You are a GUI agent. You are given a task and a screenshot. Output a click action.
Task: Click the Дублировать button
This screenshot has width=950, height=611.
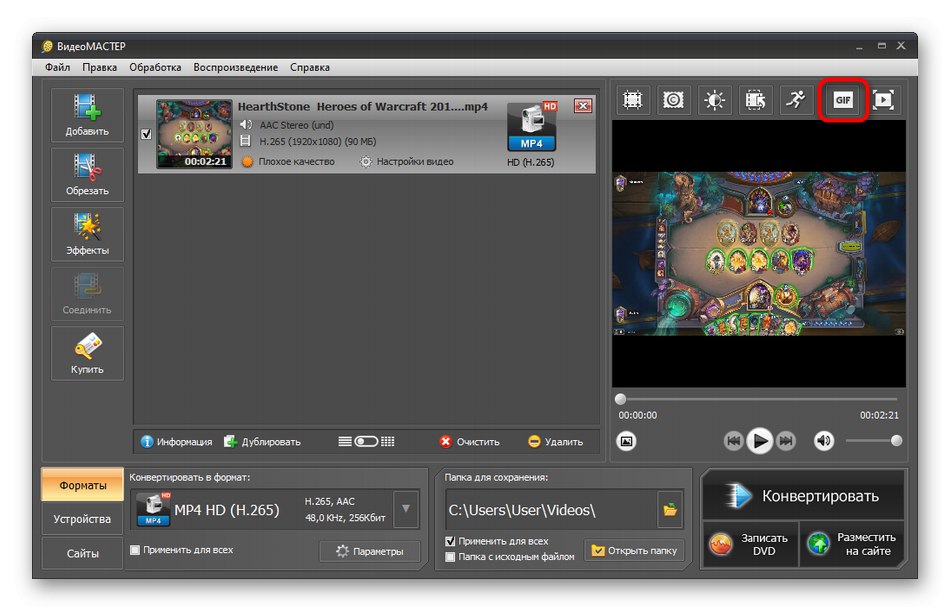click(262, 442)
